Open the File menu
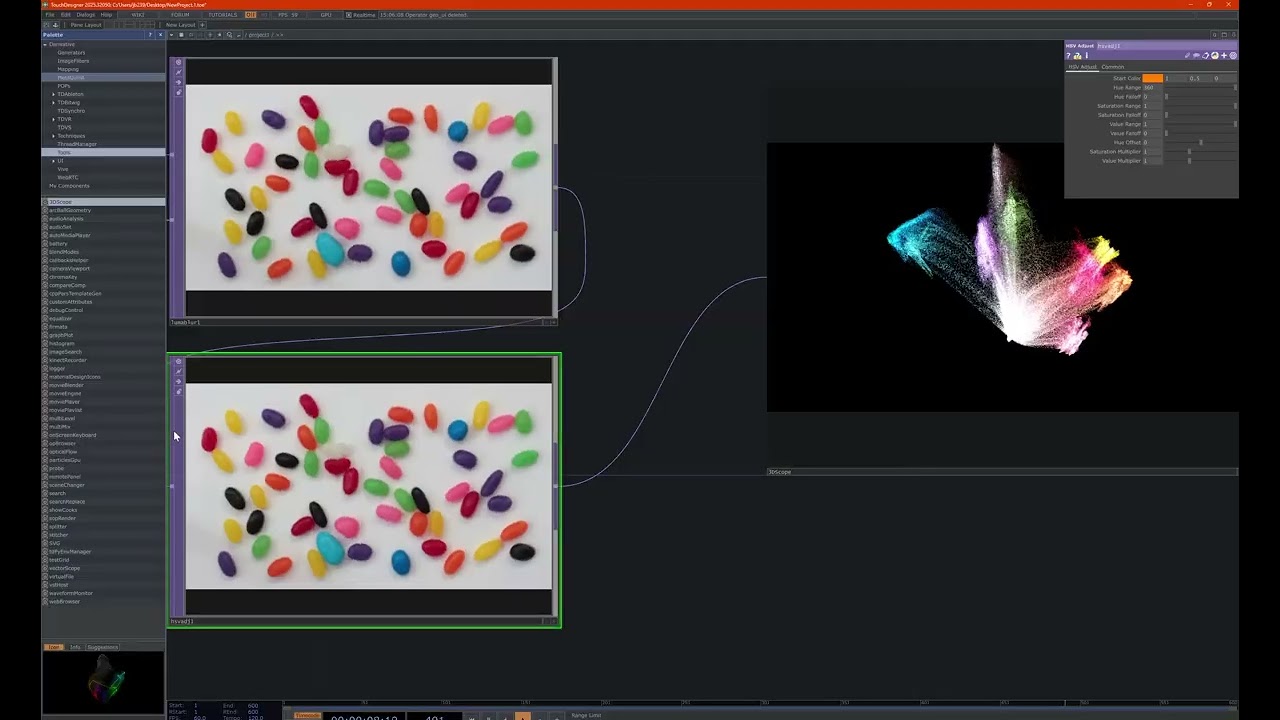The height and width of the screenshot is (720, 1280). click(x=50, y=15)
